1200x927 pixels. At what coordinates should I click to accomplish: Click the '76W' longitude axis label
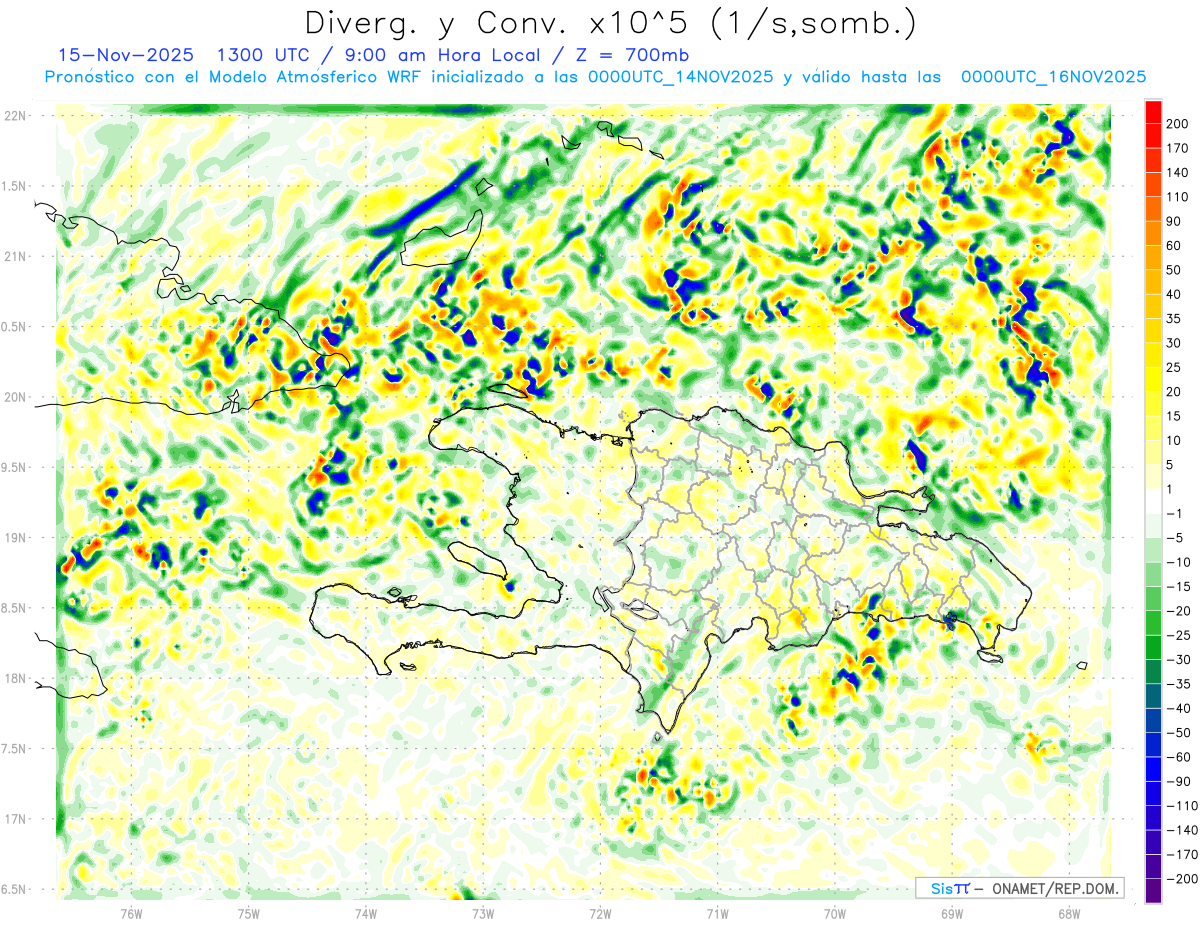tap(131, 914)
